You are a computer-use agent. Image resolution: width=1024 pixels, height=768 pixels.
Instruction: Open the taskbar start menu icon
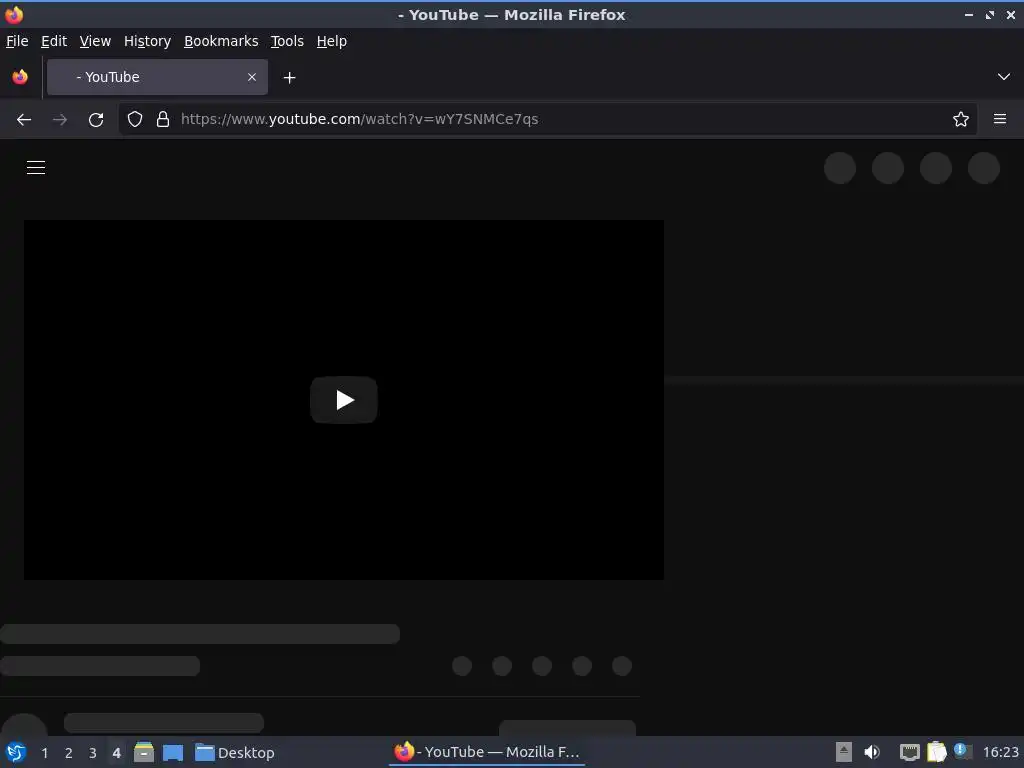coord(16,752)
